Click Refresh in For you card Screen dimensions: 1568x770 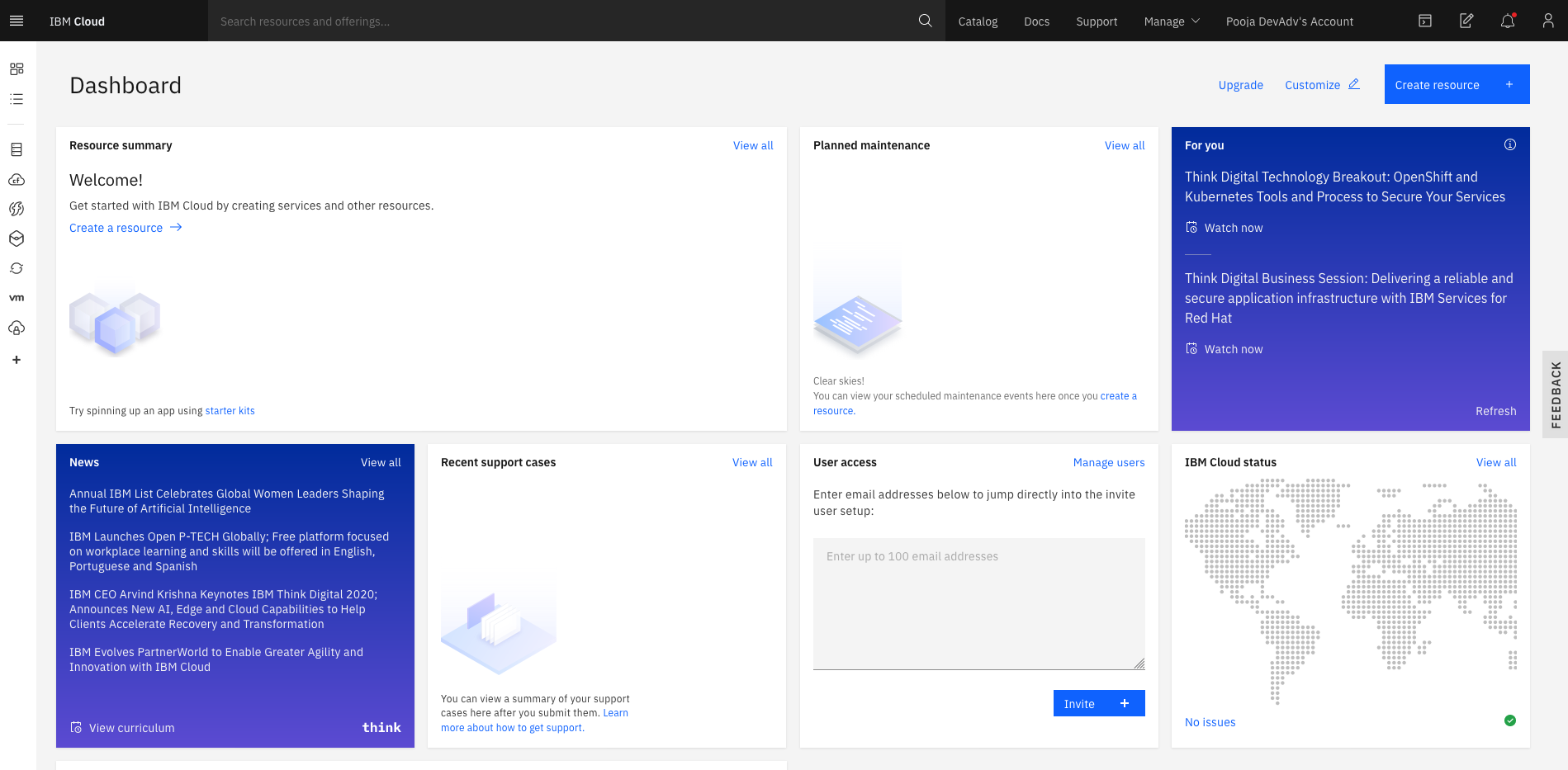coord(1495,411)
